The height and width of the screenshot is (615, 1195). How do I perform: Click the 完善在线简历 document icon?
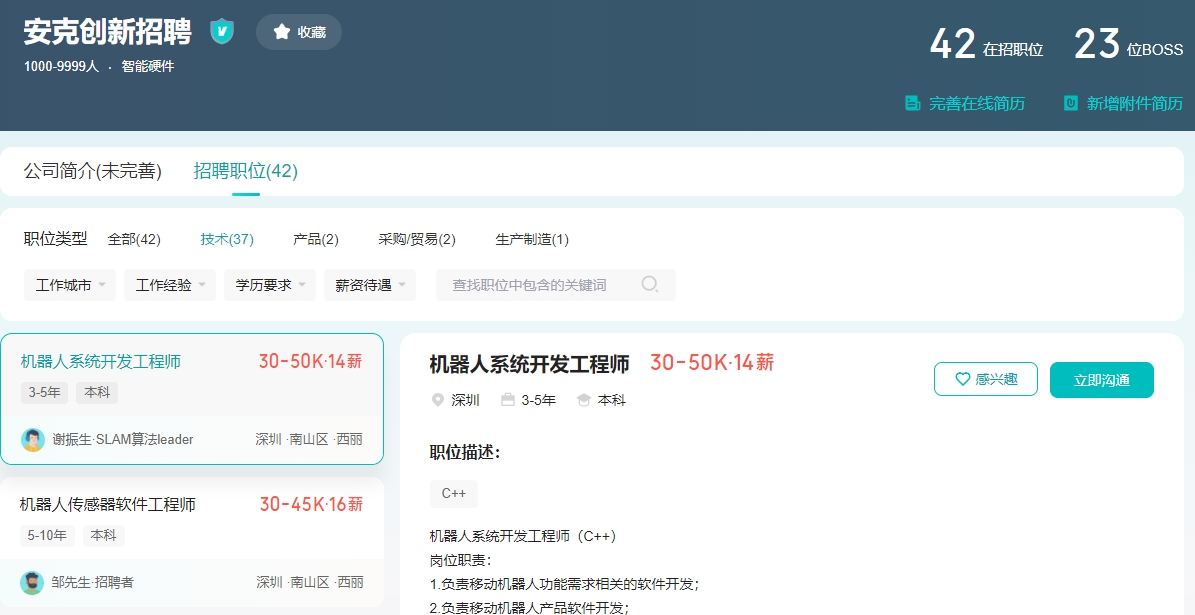point(912,103)
